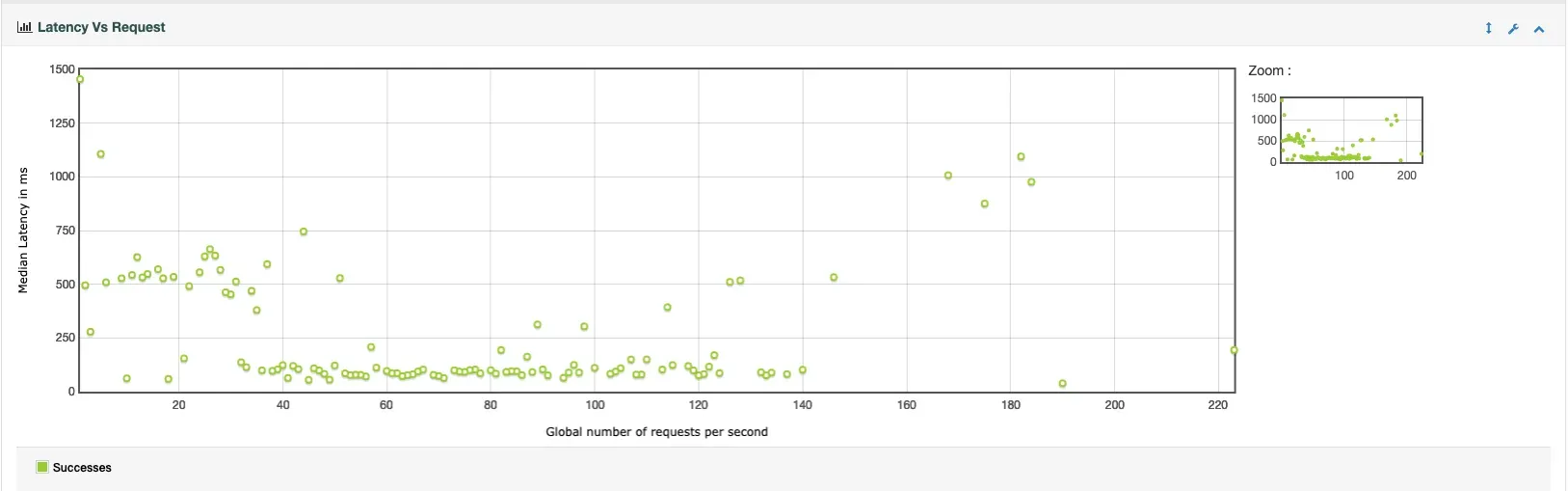Click the rightmost data point at chart edge
This screenshot has width=1568, height=491.
1234,350
